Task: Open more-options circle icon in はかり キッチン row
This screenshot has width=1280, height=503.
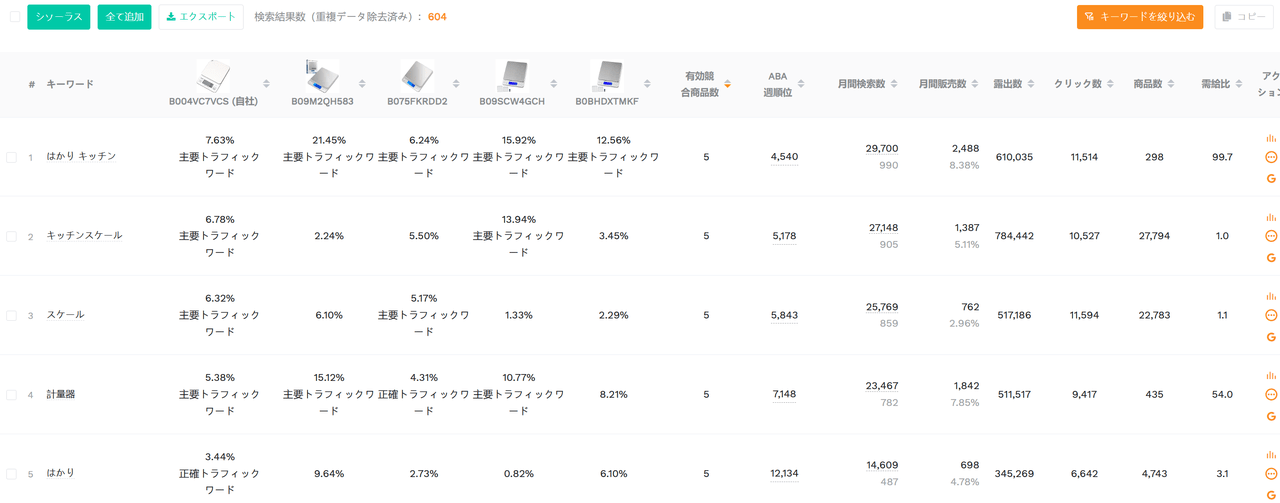Action: tap(1271, 157)
